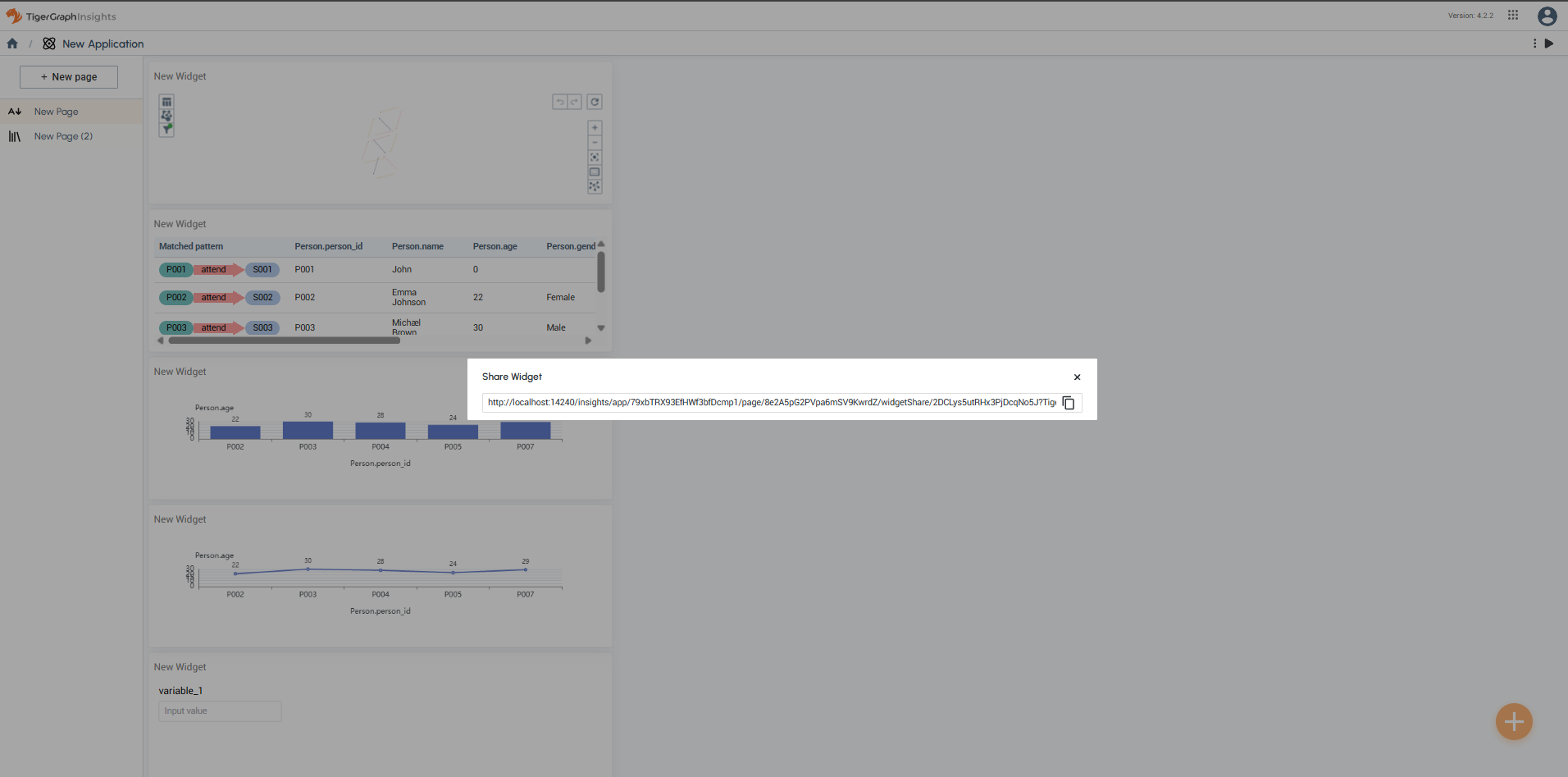Viewport: 1568px width, 777px height.
Task: Open the application options kebab menu
Action: pyautogui.click(x=1534, y=44)
